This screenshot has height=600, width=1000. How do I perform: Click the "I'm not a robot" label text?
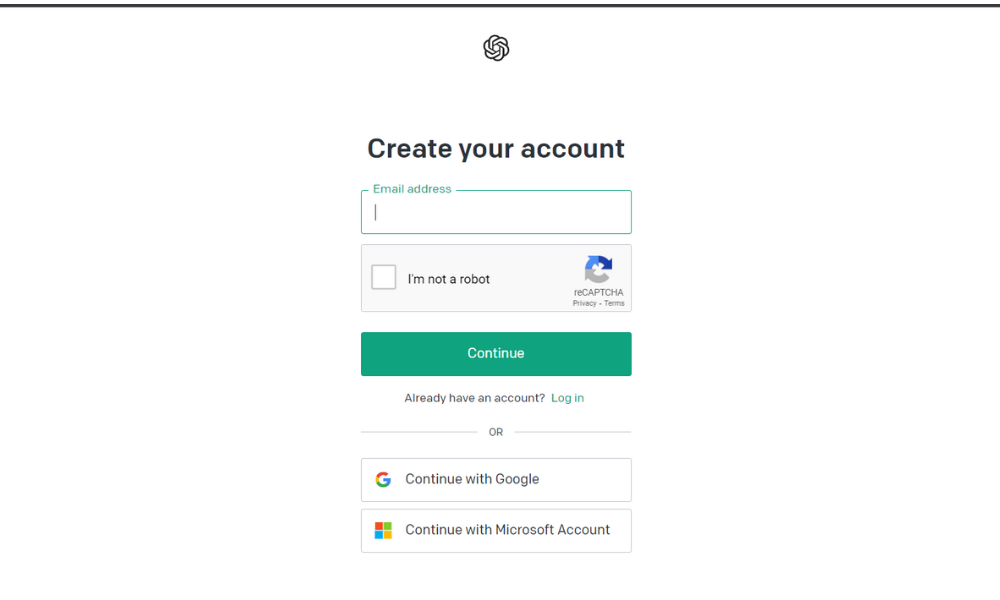point(449,279)
